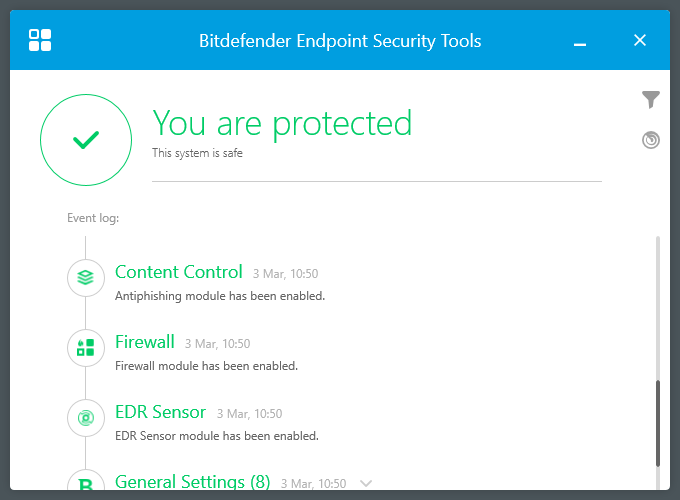Image resolution: width=680 pixels, height=500 pixels.
Task: Click the EDR Sensor event icon
Action: [x=86, y=417]
